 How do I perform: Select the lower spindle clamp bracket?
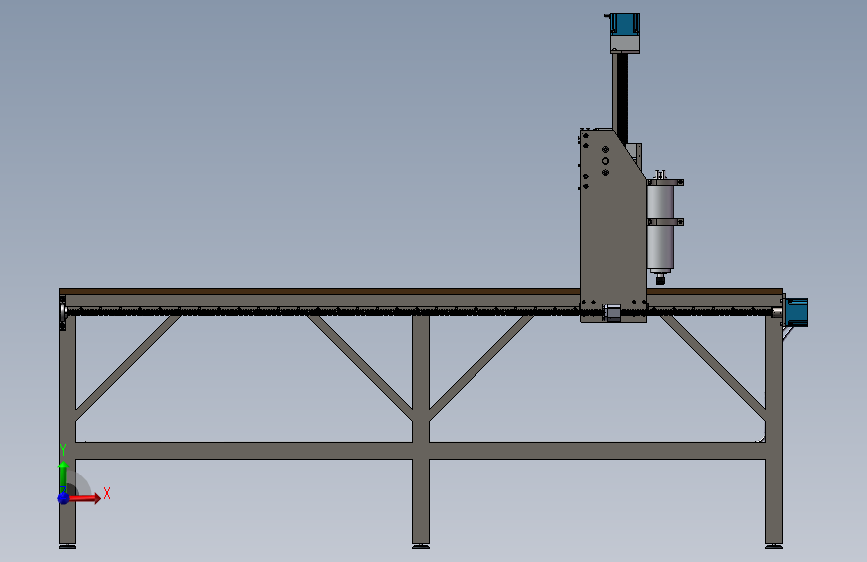[x=665, y=222]
